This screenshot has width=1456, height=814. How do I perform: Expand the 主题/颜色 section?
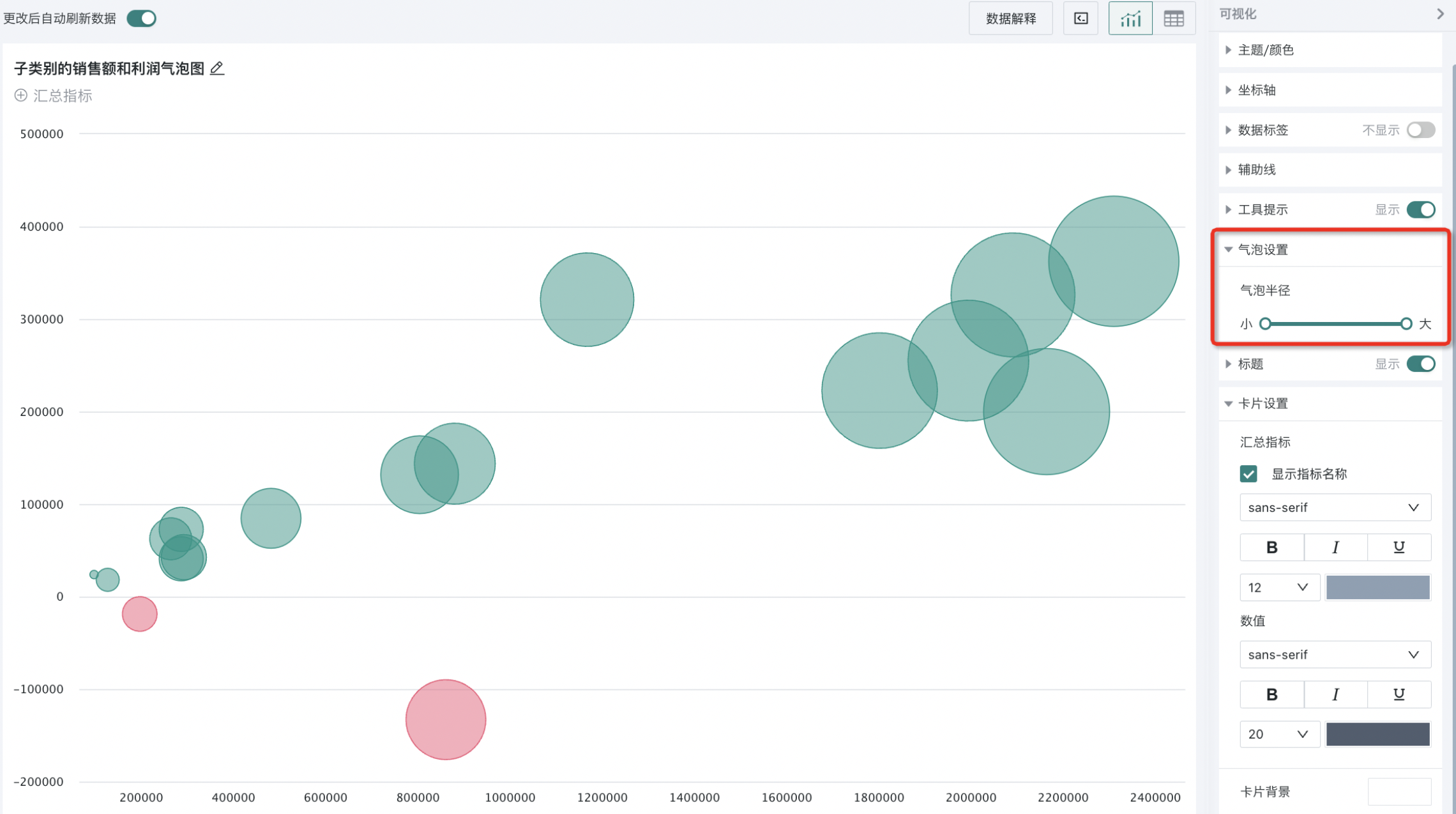1265,50
